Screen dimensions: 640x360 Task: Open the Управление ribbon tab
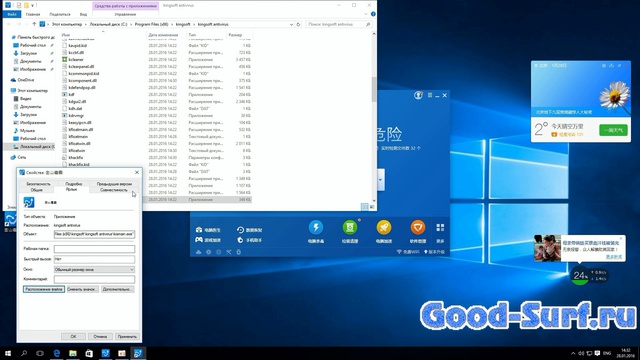(125, 14)
